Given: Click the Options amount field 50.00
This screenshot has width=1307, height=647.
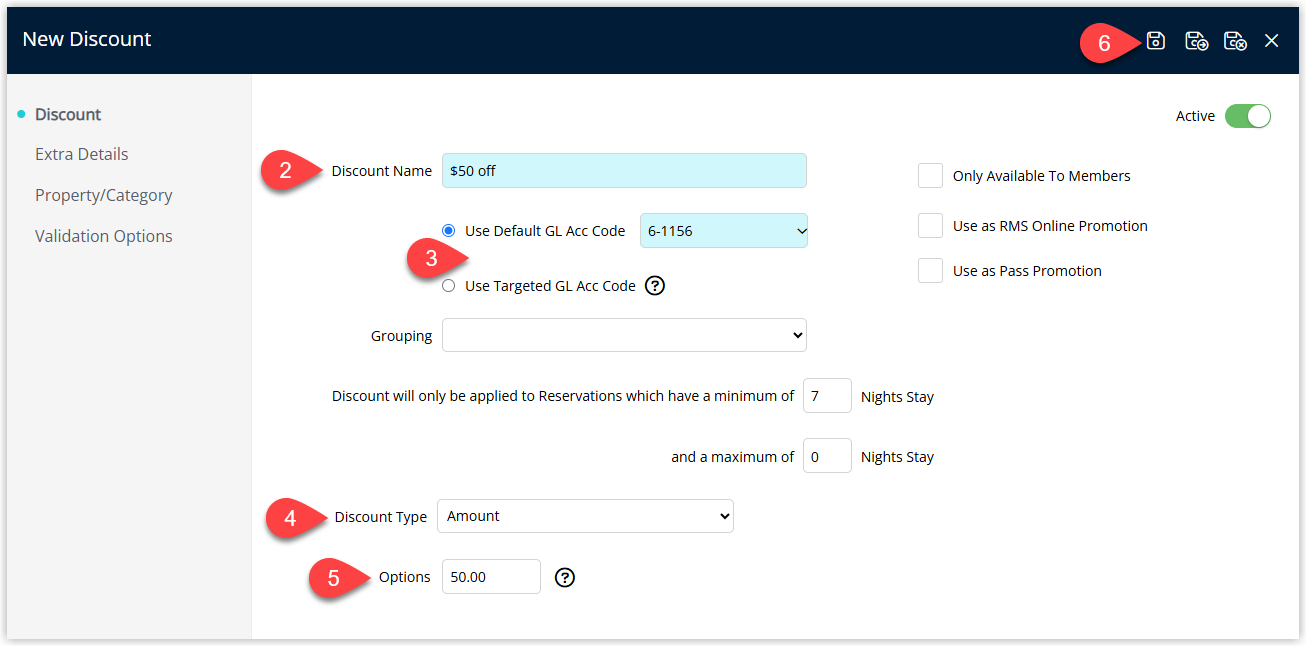Looking at the screenshot, I should pyautogui.click(x=491, y=576).
